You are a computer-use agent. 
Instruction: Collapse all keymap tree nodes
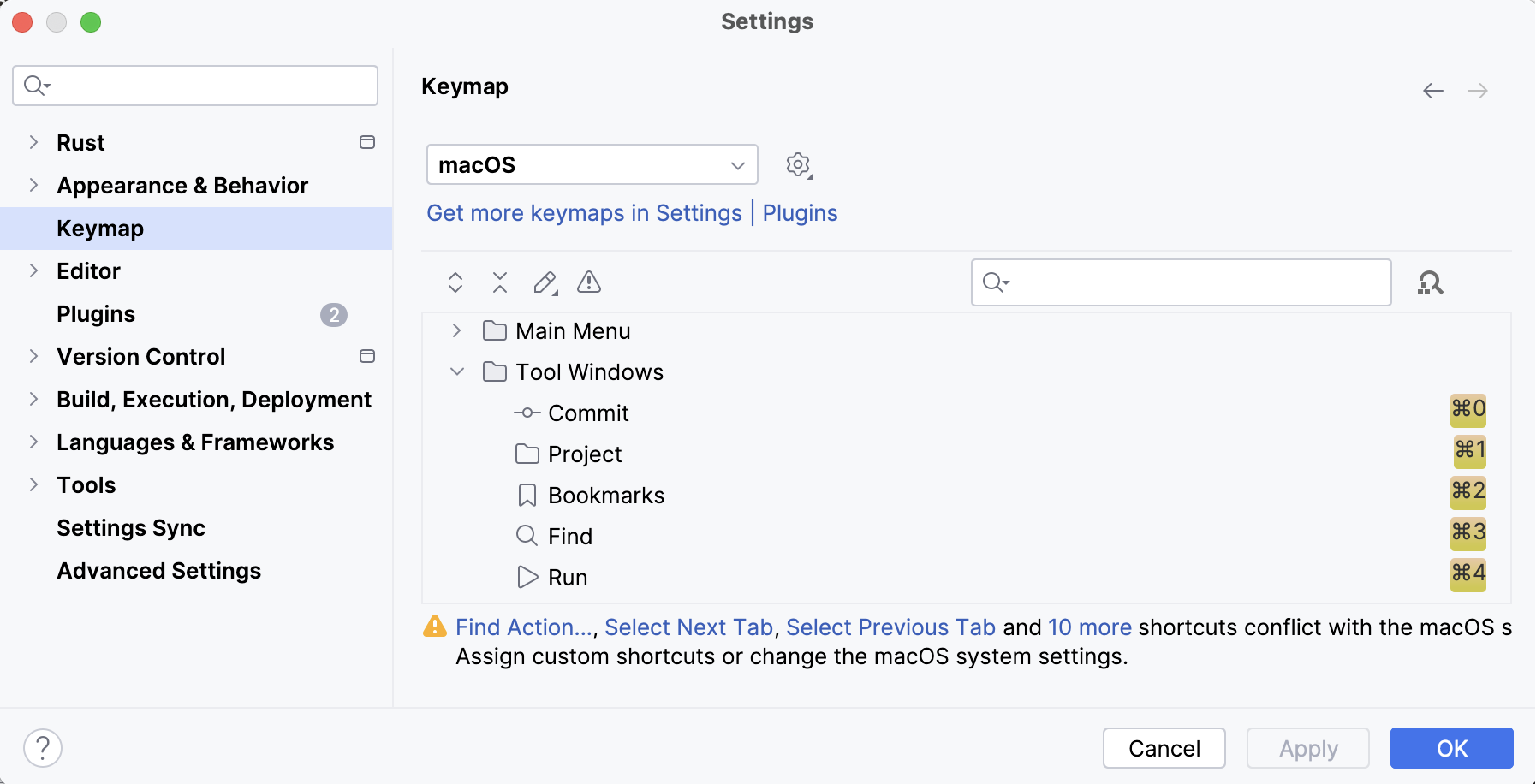[500, 282]
